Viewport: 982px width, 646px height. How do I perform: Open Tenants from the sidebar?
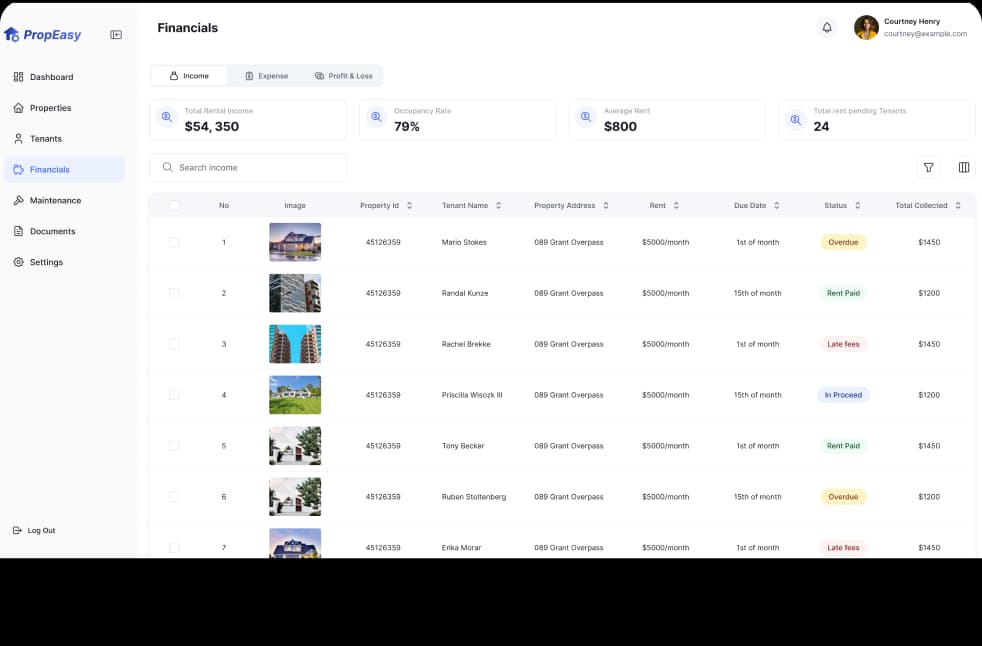tap(64, 138)
